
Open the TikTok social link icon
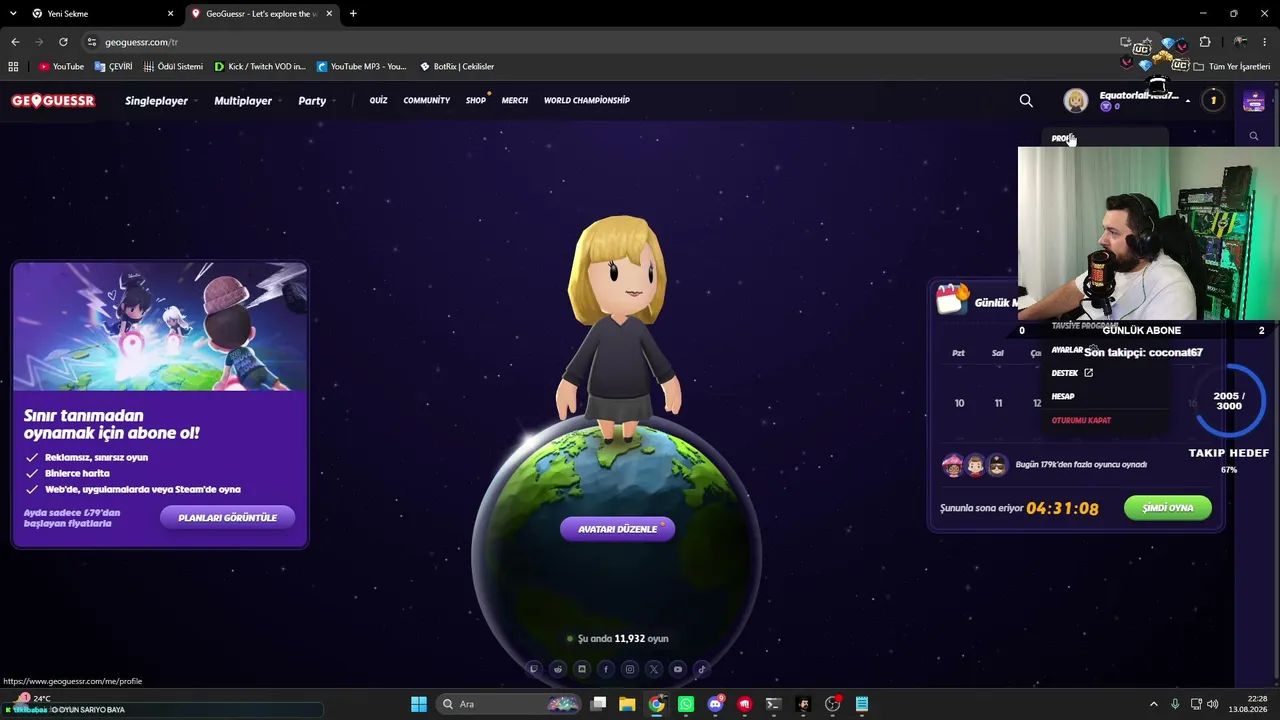pyautogui.click(x=702, y=669)
